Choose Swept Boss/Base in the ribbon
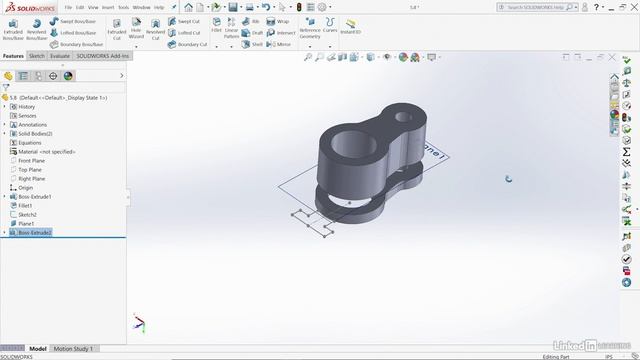 coord(73,21)
